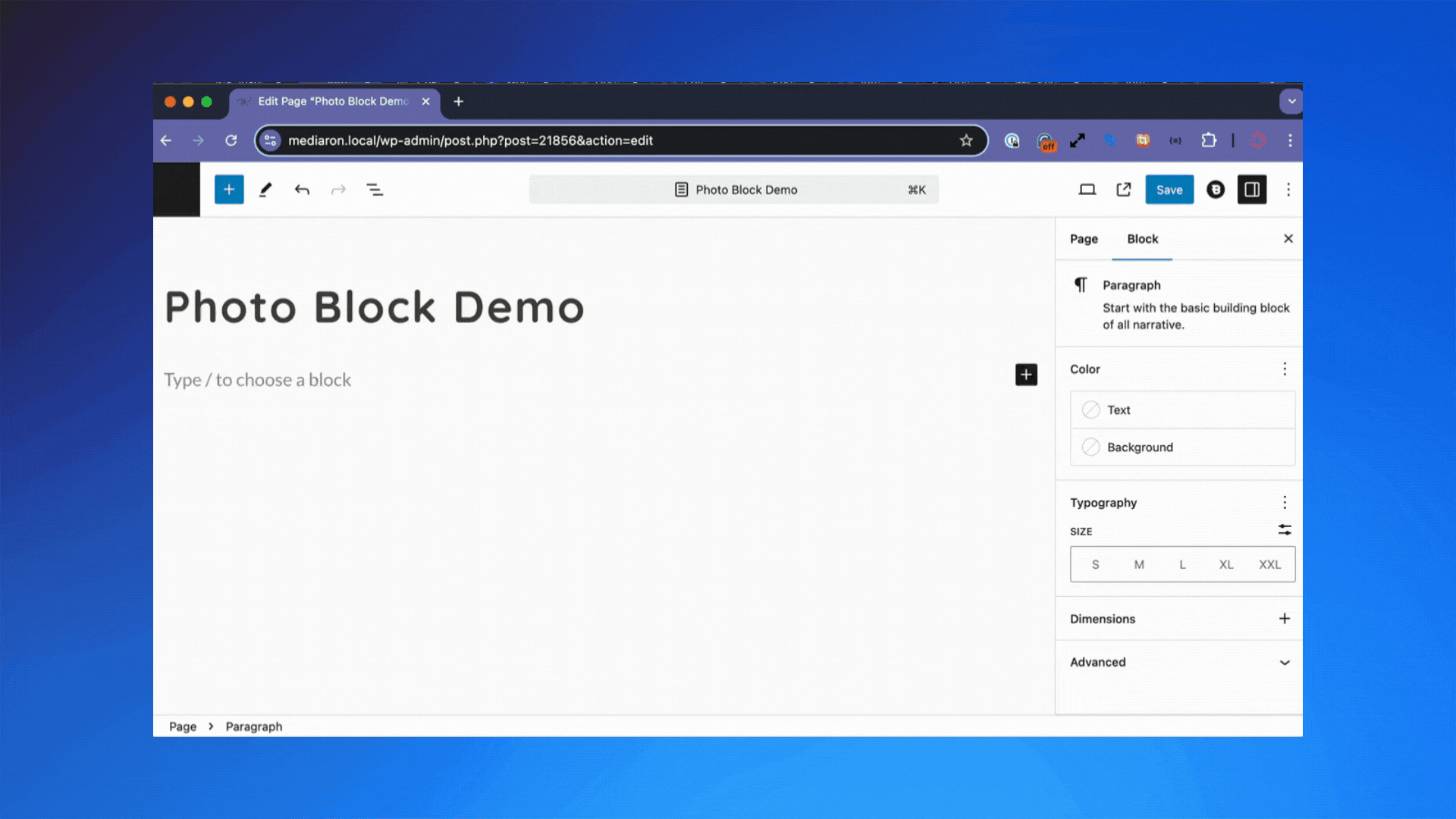Pick a Text color

pos(1182,409)
